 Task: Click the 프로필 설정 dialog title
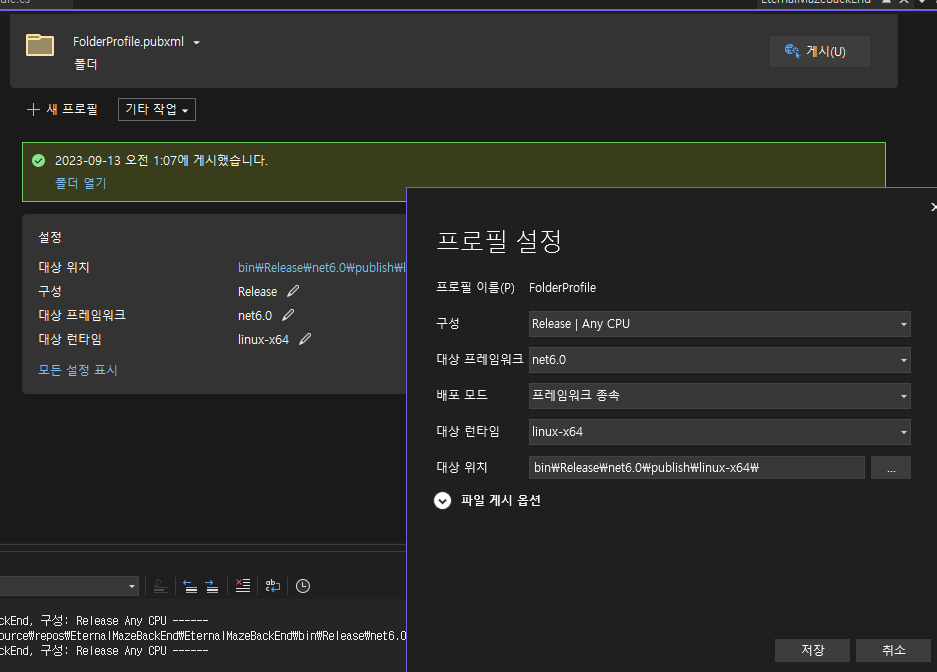499,241
